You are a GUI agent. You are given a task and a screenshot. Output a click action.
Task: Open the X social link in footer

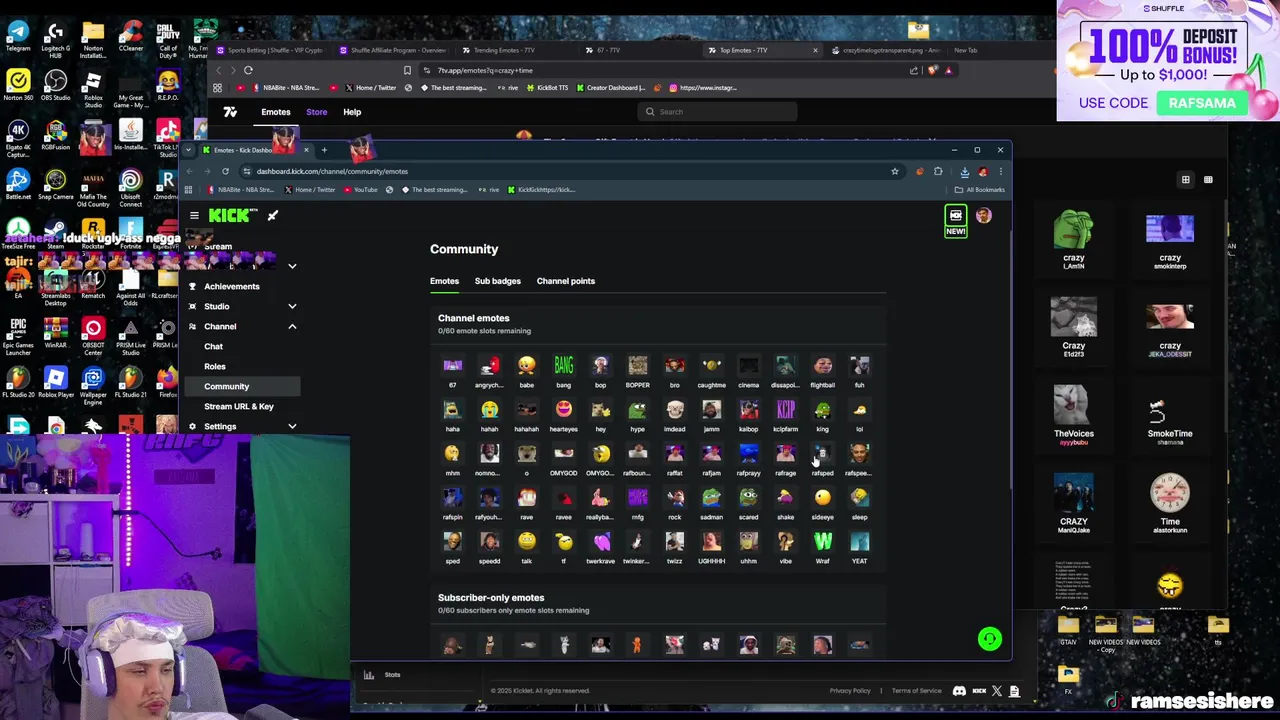pos(996,691)
